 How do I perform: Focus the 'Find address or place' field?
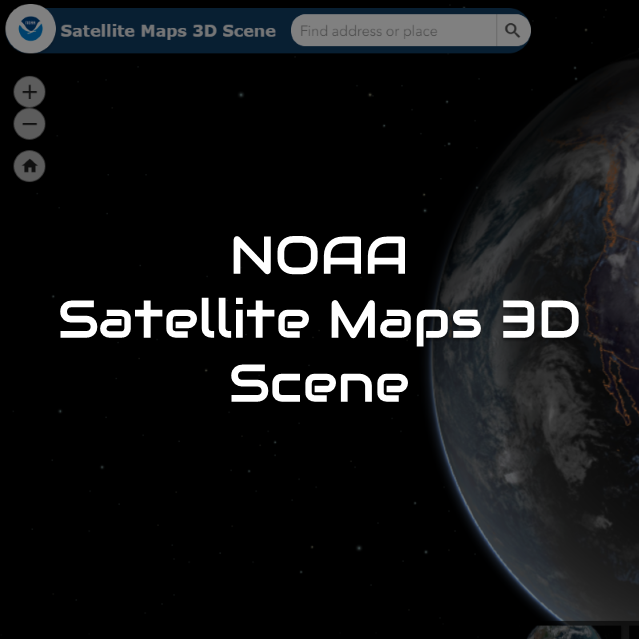[394, 31]
